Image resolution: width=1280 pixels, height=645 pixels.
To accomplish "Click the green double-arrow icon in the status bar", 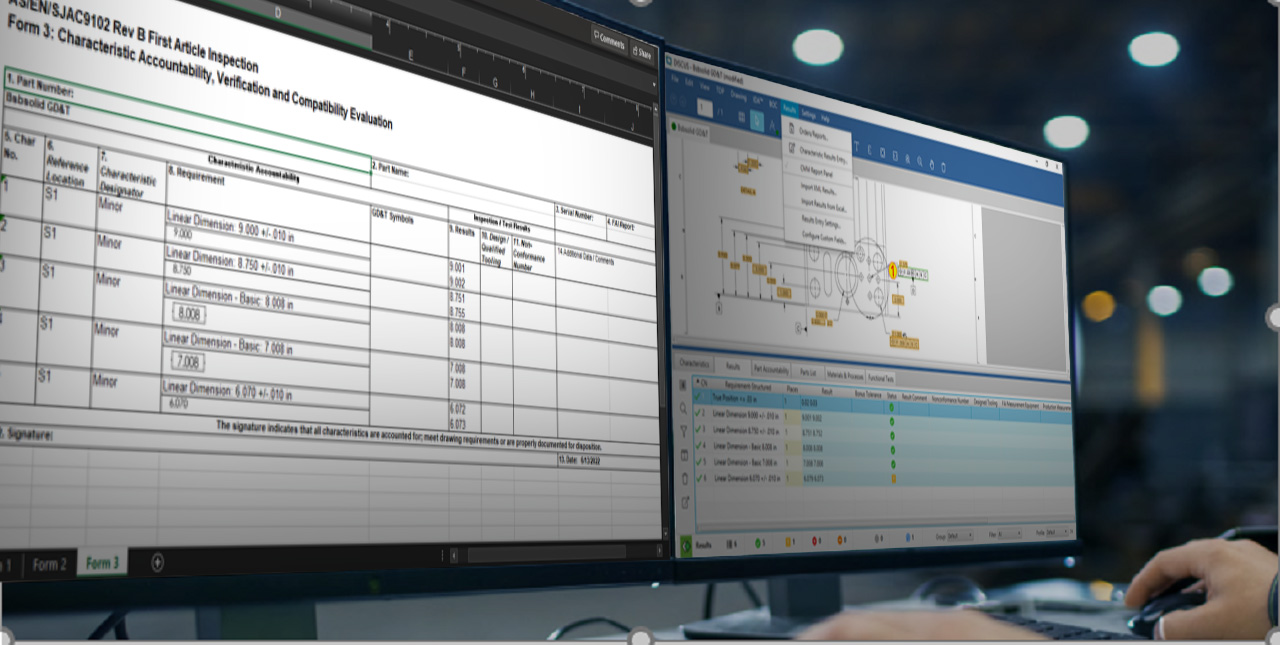I will pos(684,542).
